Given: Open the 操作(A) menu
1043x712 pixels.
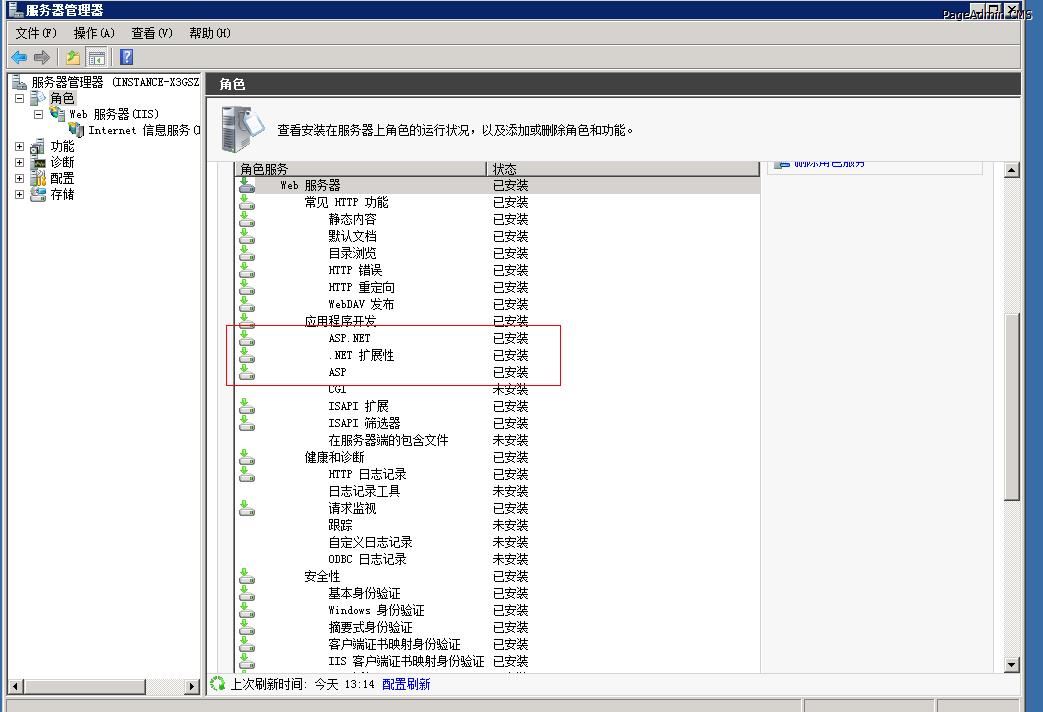Looking at the screenshot, I should coord(94,33).
